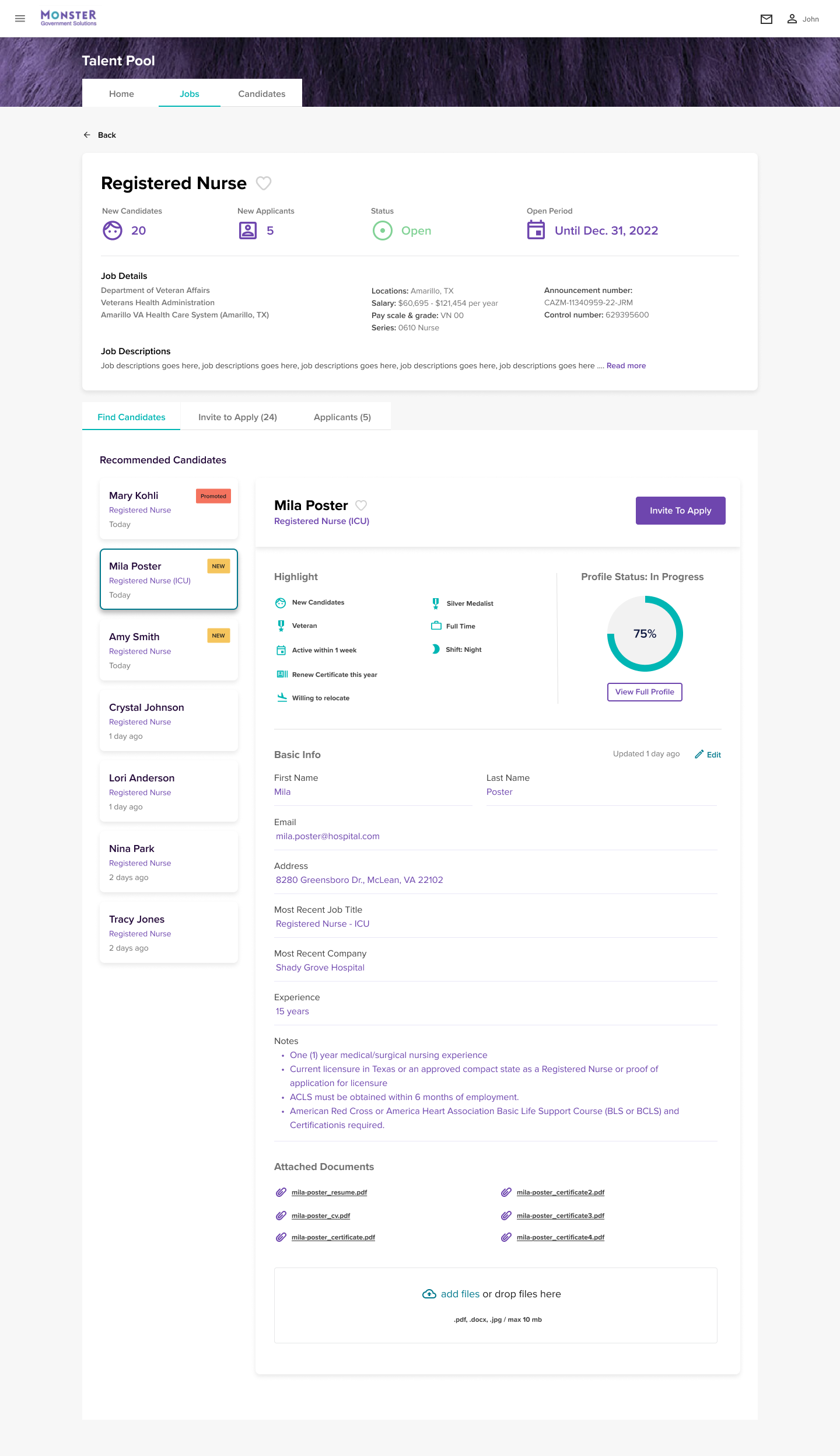Click the Invite To Apply button
This screenshot has height=1456, width=840.
click(x=681, y=511)
